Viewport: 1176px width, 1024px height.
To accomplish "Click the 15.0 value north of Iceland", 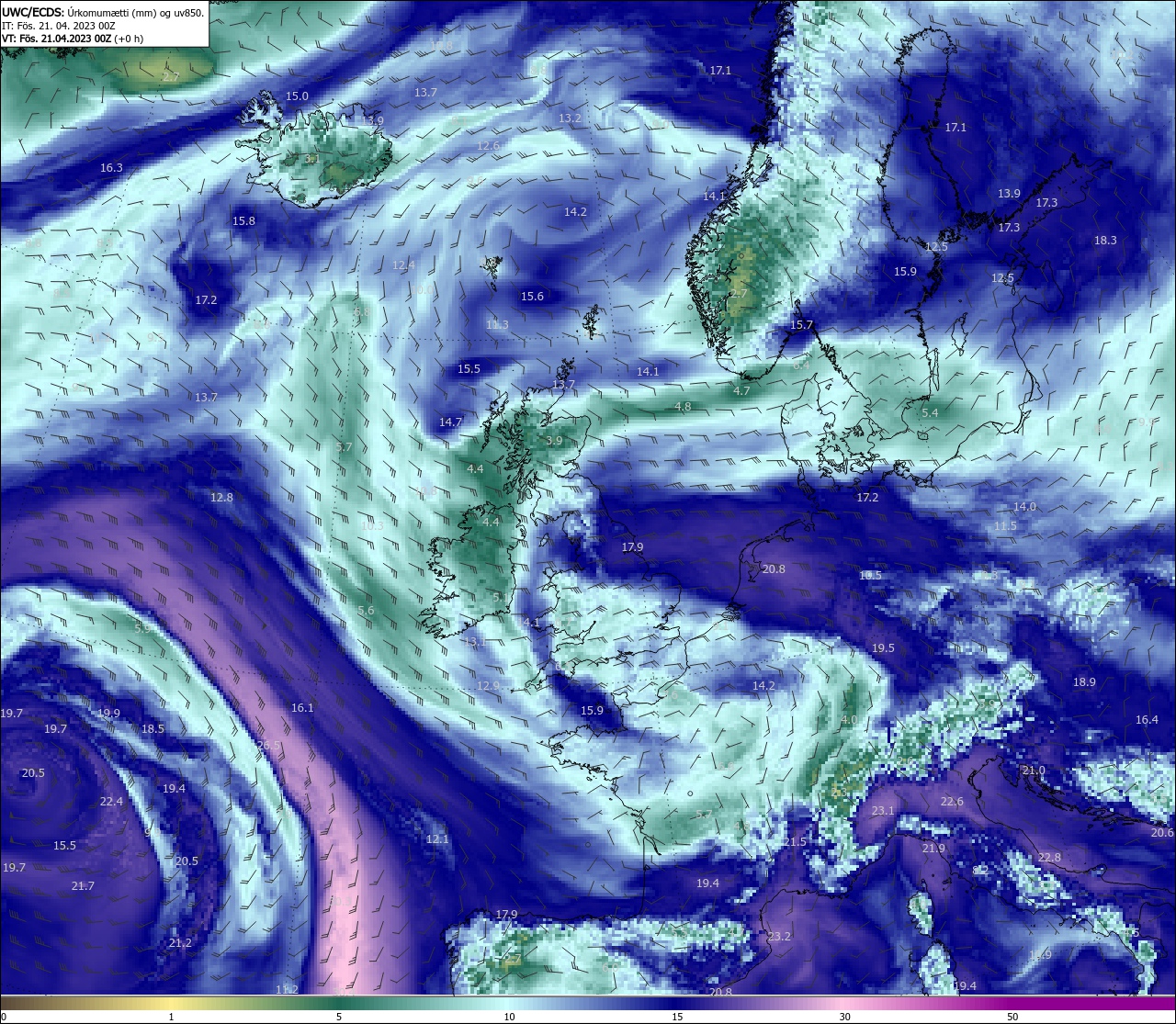I will [x=297, y=96].
